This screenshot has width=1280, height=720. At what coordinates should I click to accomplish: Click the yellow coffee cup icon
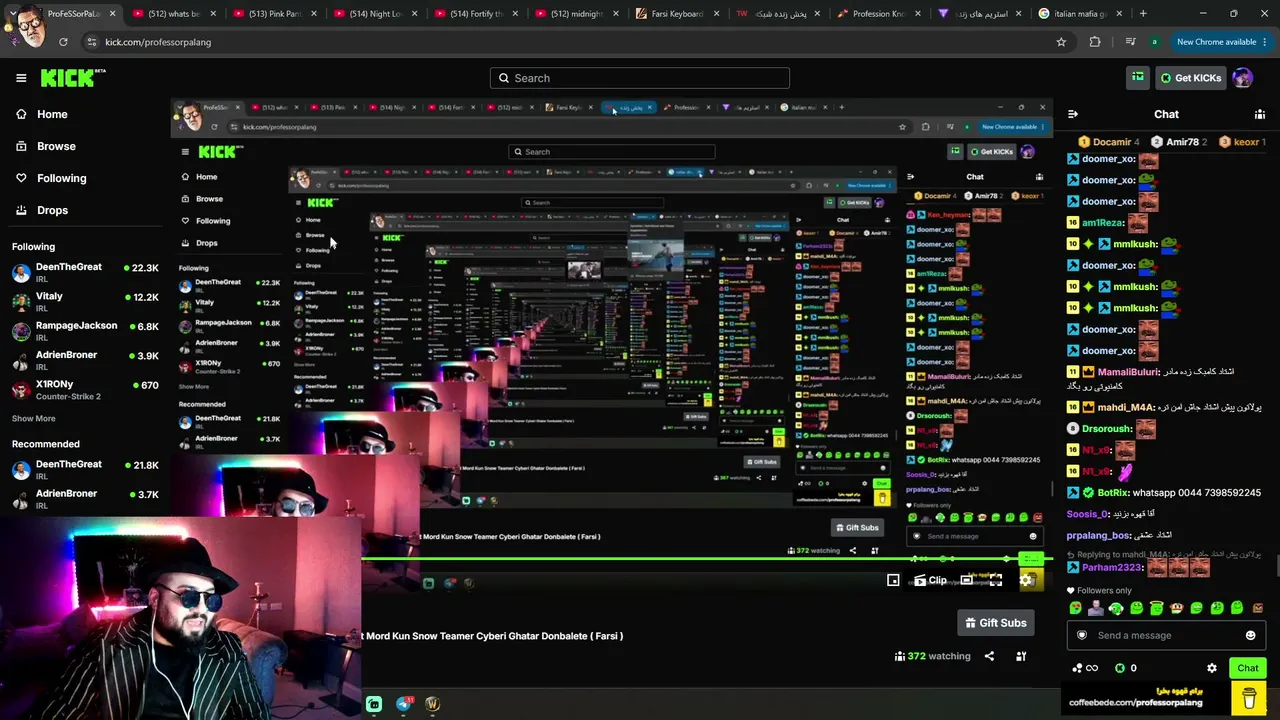coord(1249,698)
